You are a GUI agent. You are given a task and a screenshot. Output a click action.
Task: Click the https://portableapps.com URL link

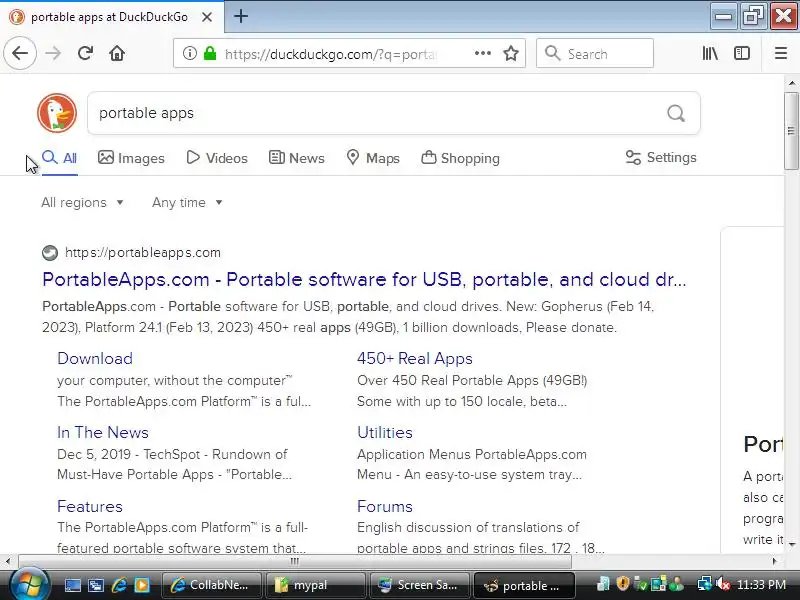(x=143, y=253)
